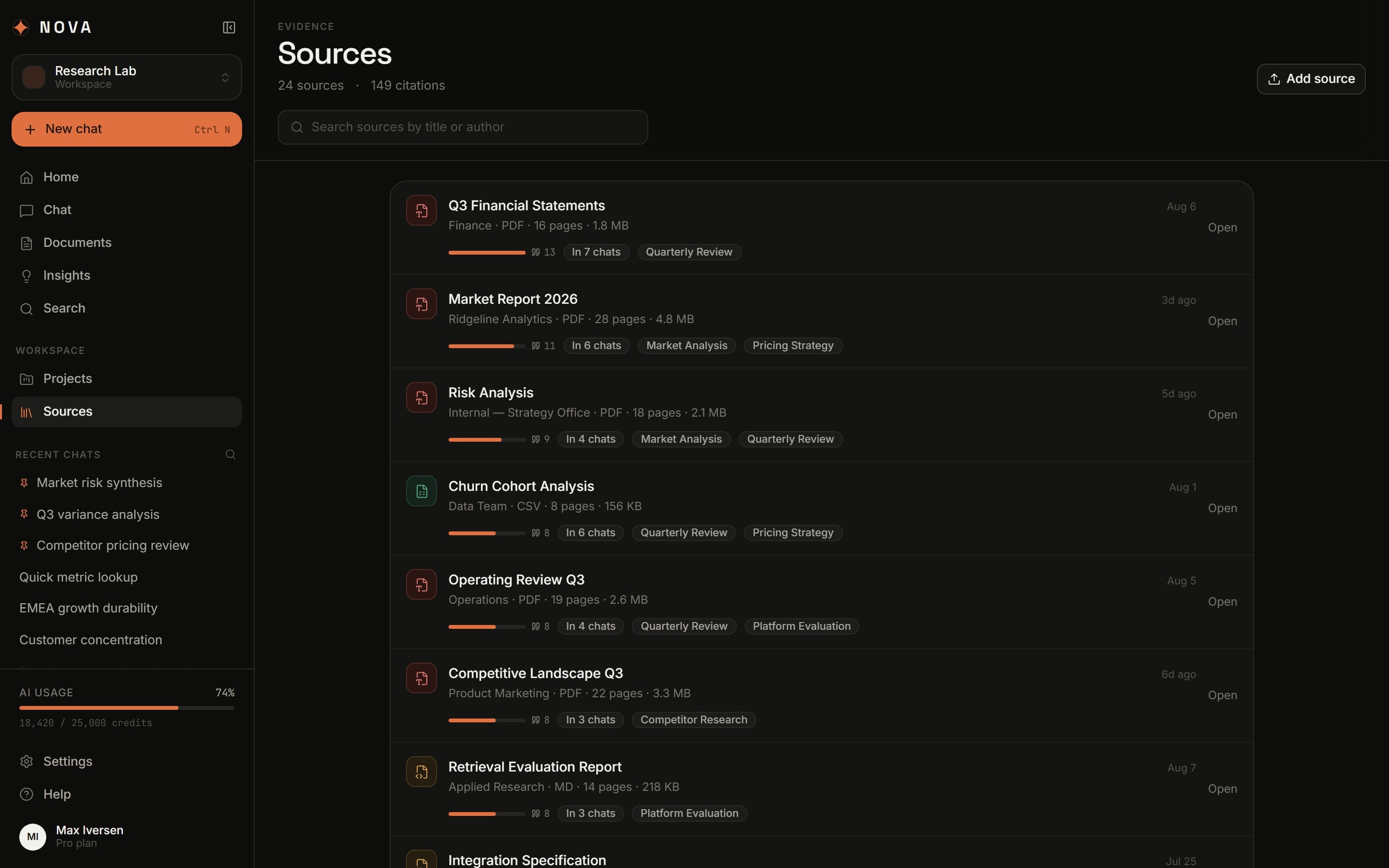Screen dimensions: 1389x868
Task: Open Q3 Financial Statements source
Action: click(x=1222, y=227)
